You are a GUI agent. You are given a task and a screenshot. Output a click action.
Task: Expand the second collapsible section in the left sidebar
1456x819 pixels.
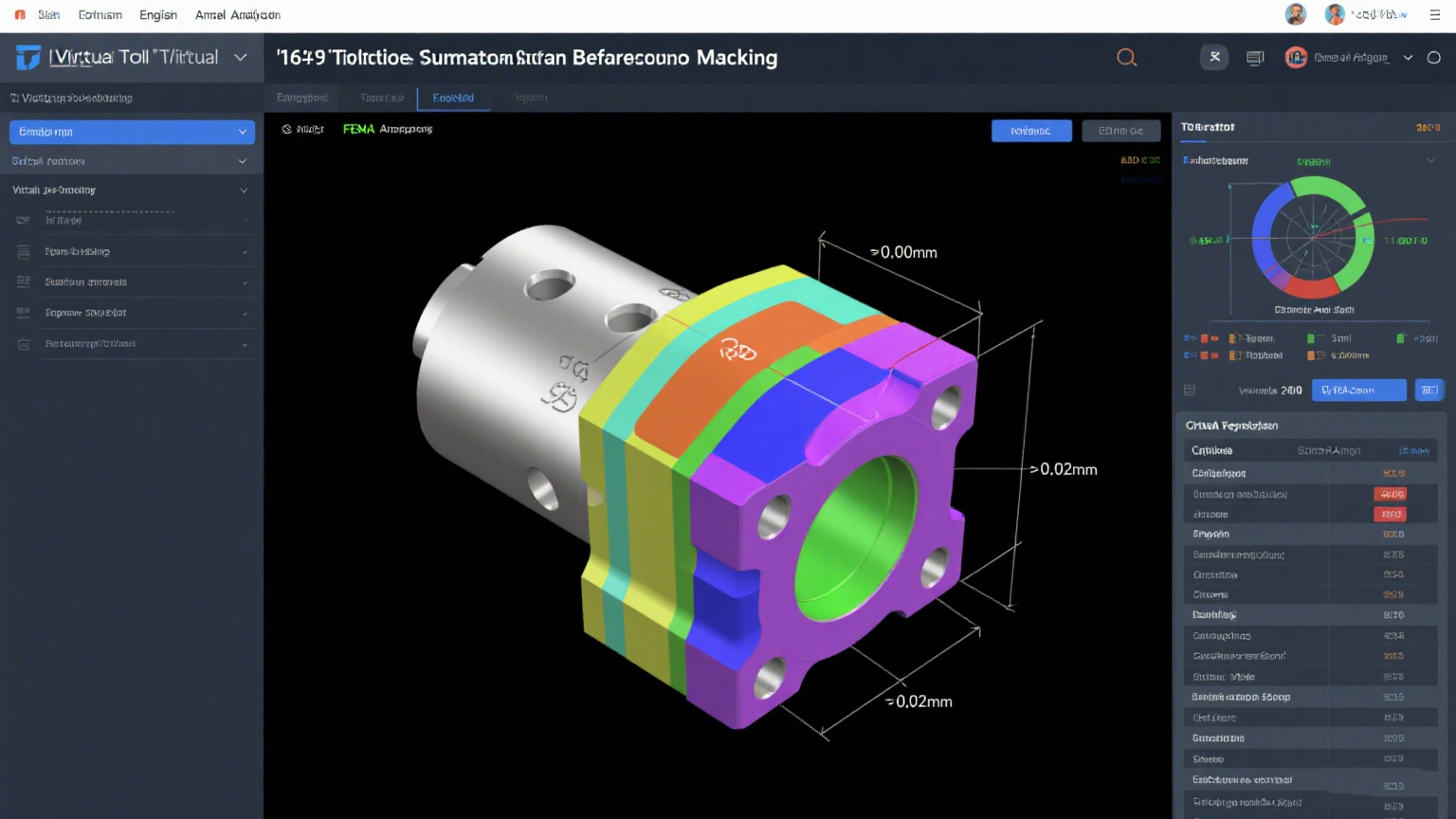pyautogui.click(x=130, y=160)
